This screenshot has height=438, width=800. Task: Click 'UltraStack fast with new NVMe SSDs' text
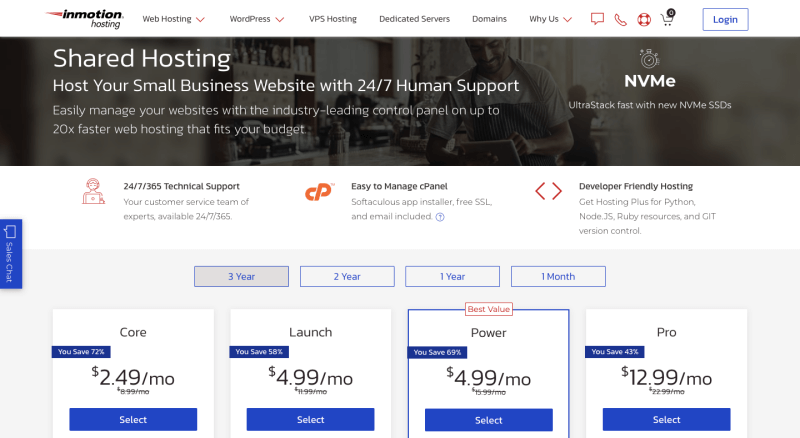pos(649,105)
